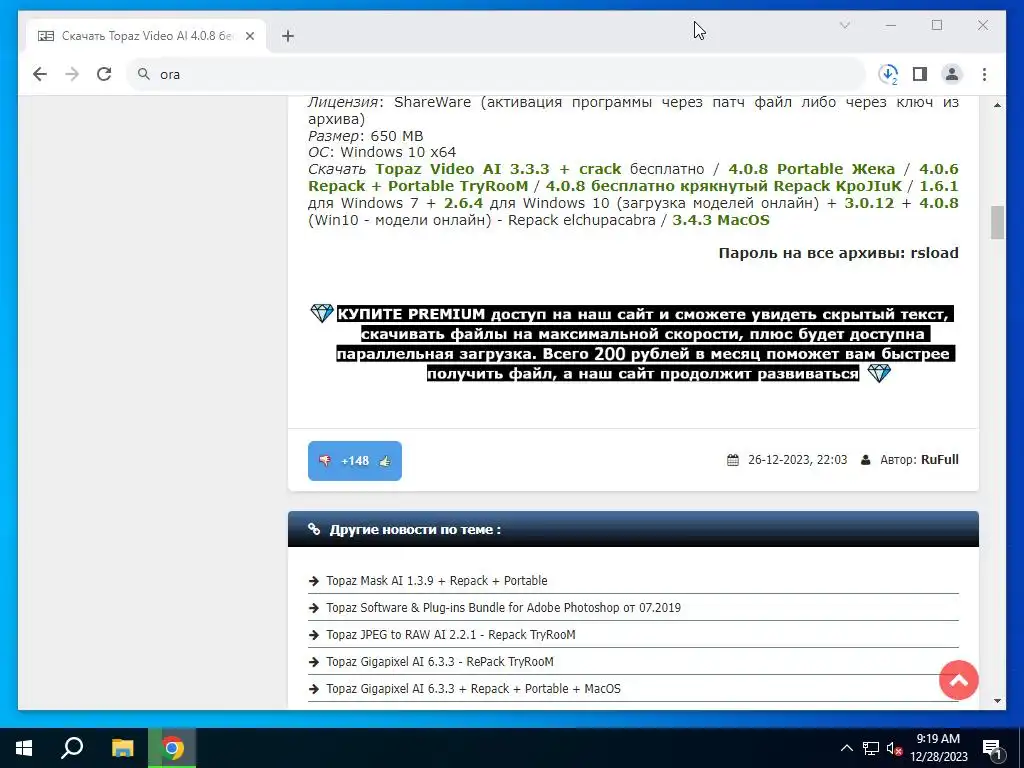Focus the address bar containing 'ora'

(496, 74)
